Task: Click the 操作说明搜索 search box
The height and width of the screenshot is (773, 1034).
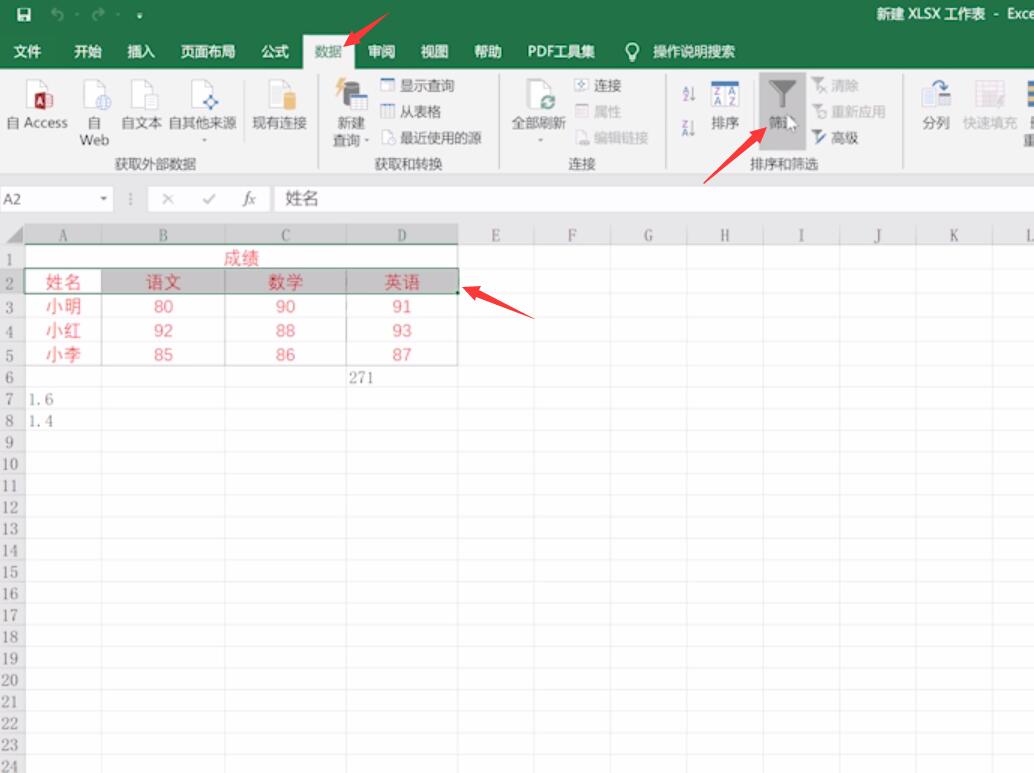Action: (x=693, y=51)
